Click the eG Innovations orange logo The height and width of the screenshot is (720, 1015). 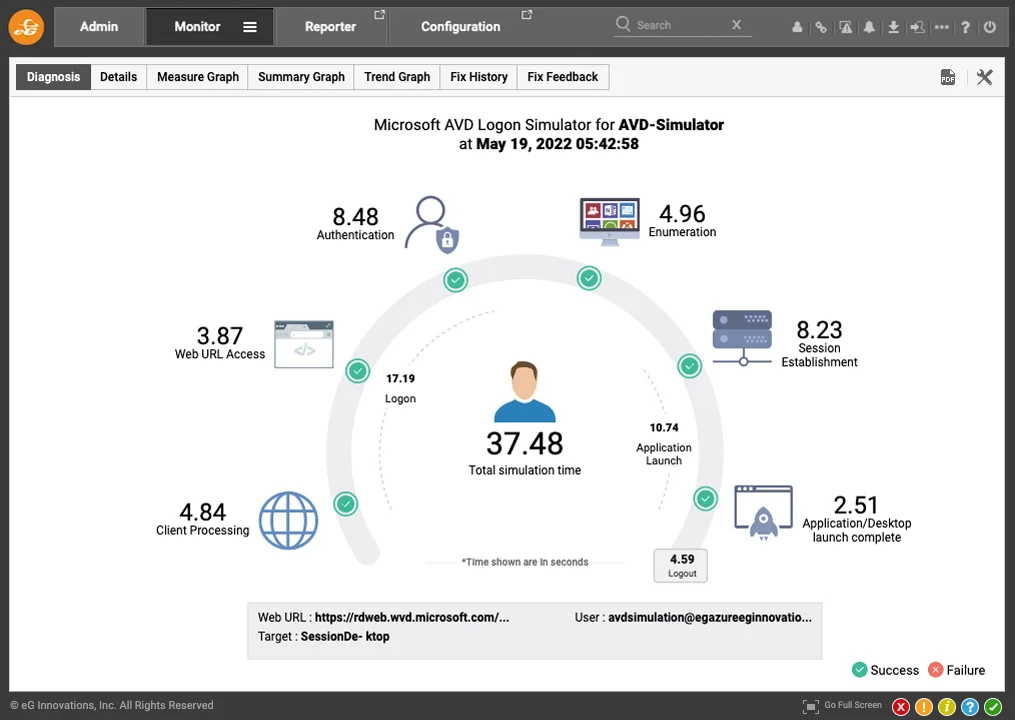(x=27, y=27)
